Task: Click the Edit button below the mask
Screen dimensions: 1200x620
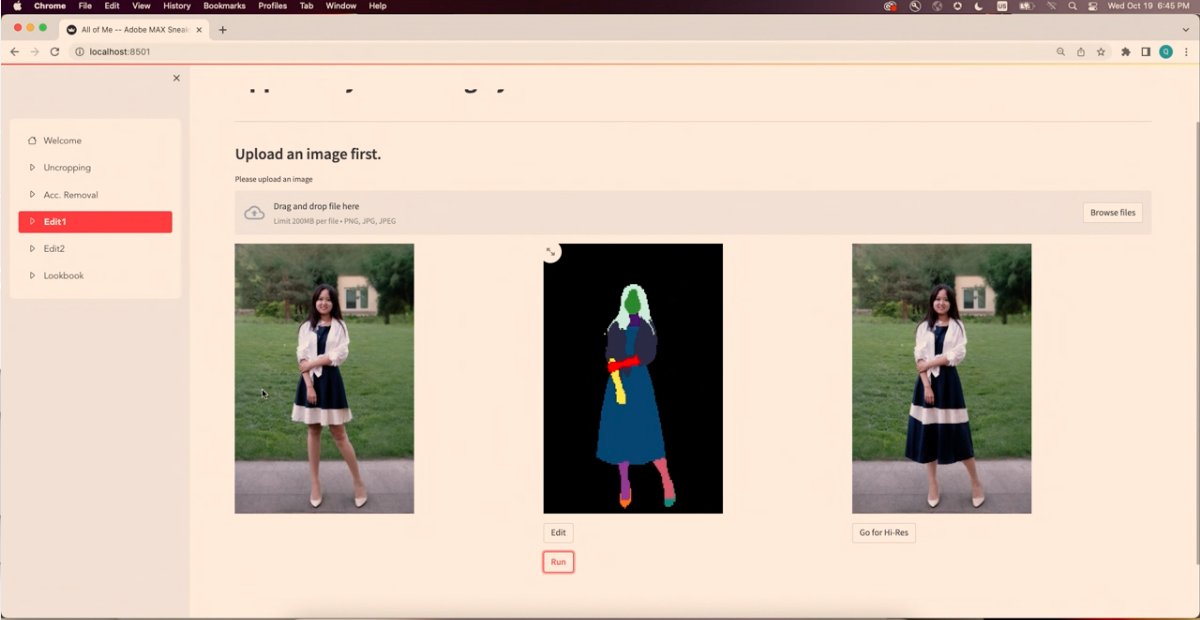Action: click(x=558, y=533)
